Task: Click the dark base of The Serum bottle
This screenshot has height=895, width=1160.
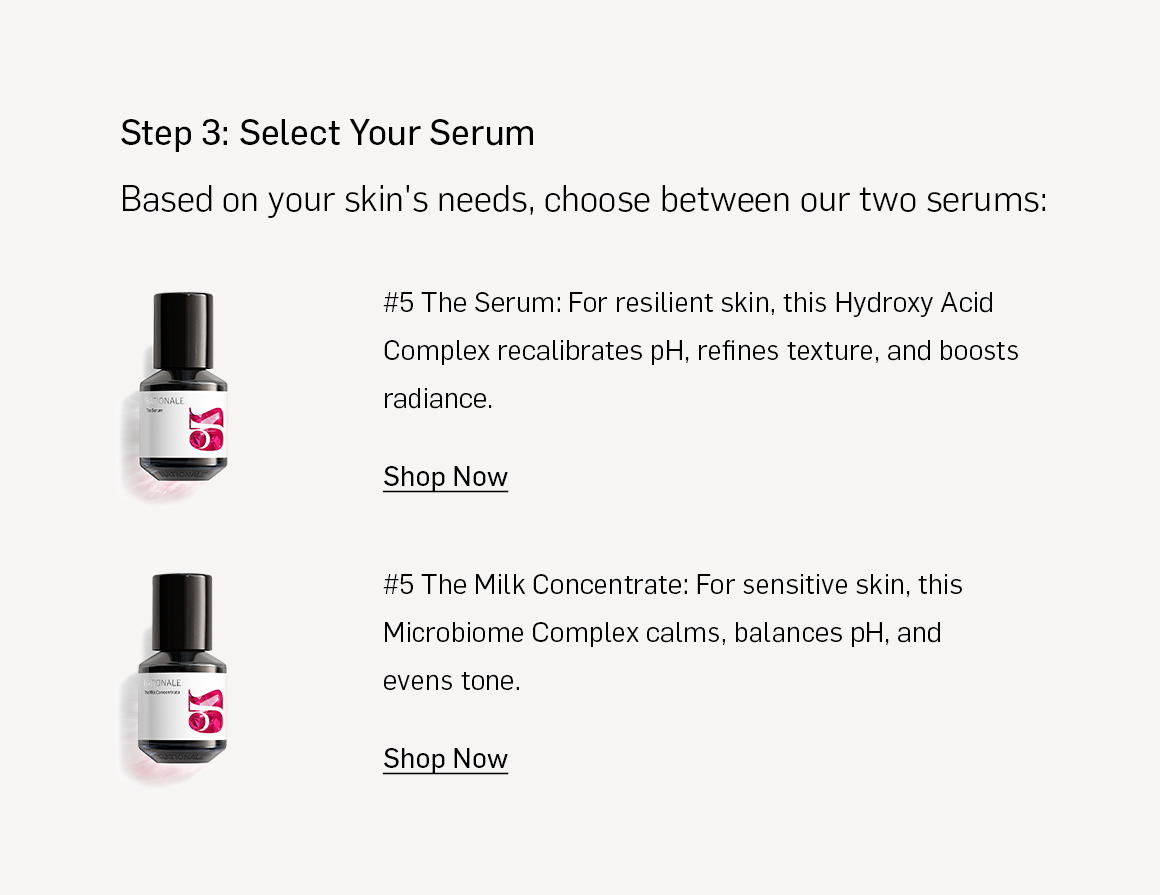Action: click(183, 469)
